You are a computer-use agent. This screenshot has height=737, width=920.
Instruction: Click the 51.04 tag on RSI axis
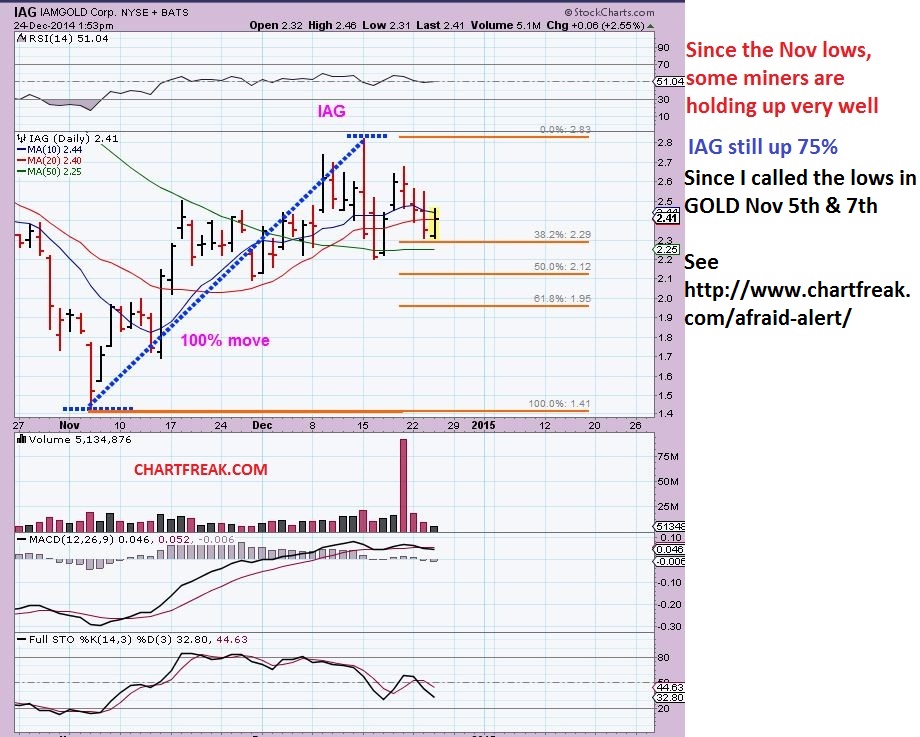point(669,82)
